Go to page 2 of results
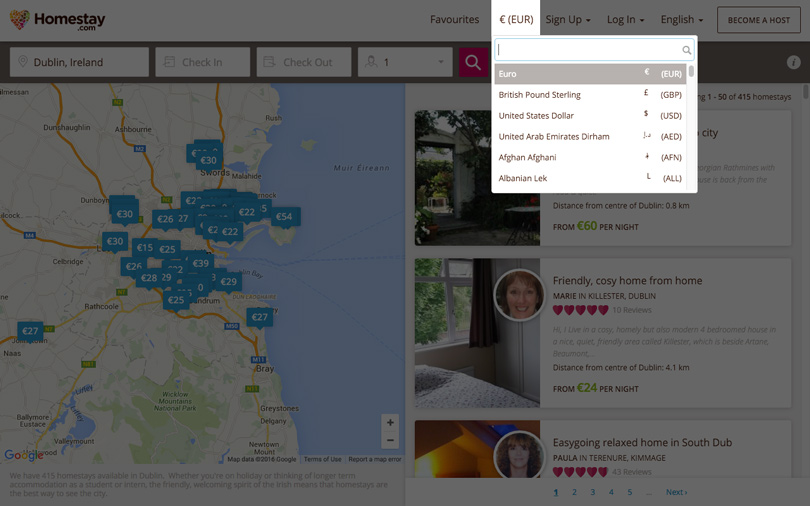This screenshot has width=810, height=506. 574,492
